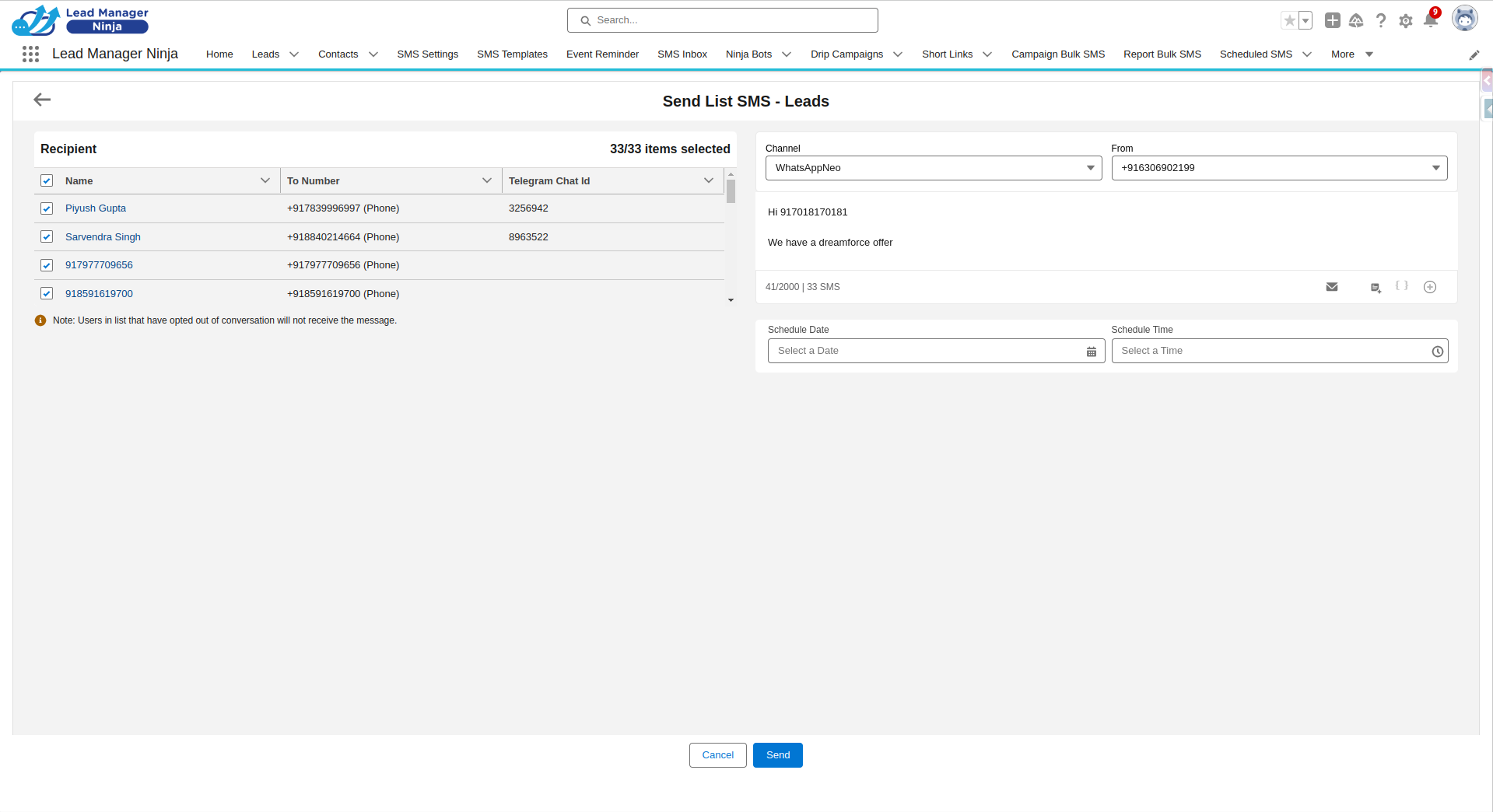Click the favorites star icon
The image size is (1493, 812).
1289,21
